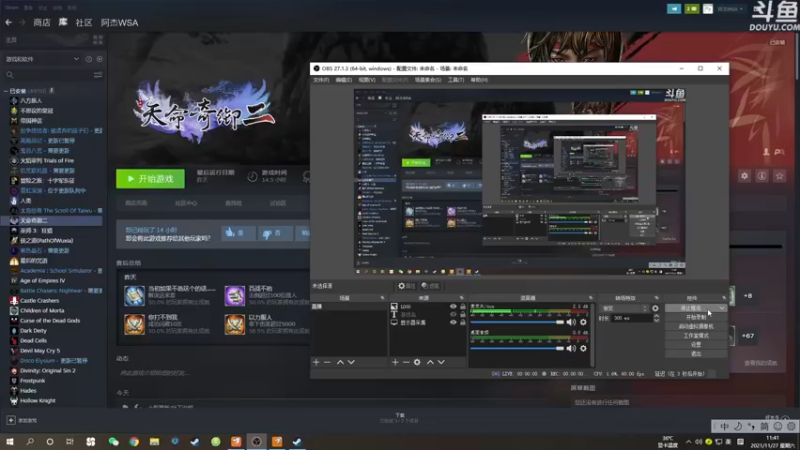This screenshot has height=450, width=800.
Task: Adjust the microphone volume slider
Action: coord(517,322)
